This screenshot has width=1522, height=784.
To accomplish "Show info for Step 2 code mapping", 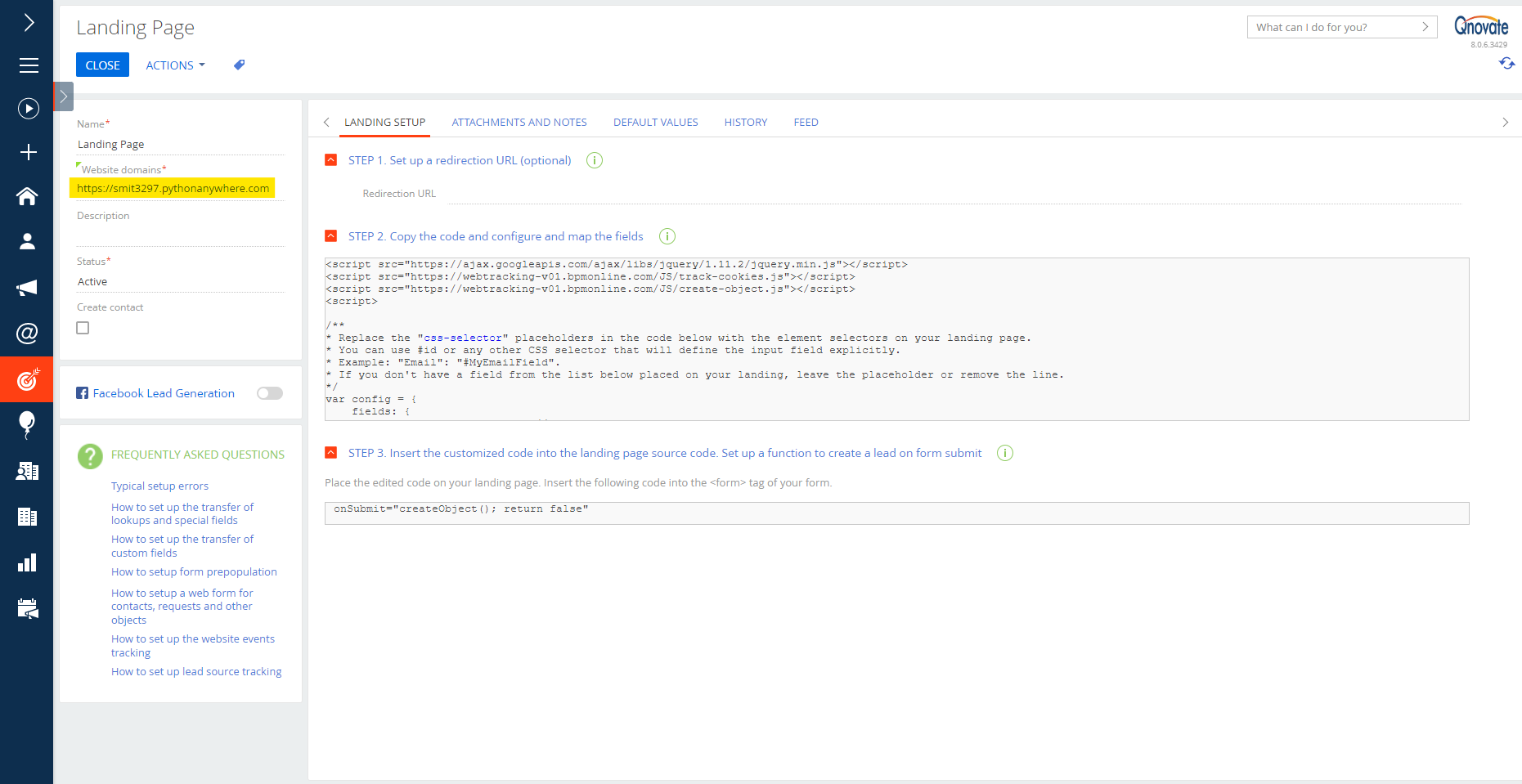I will [x=667, y=236].
